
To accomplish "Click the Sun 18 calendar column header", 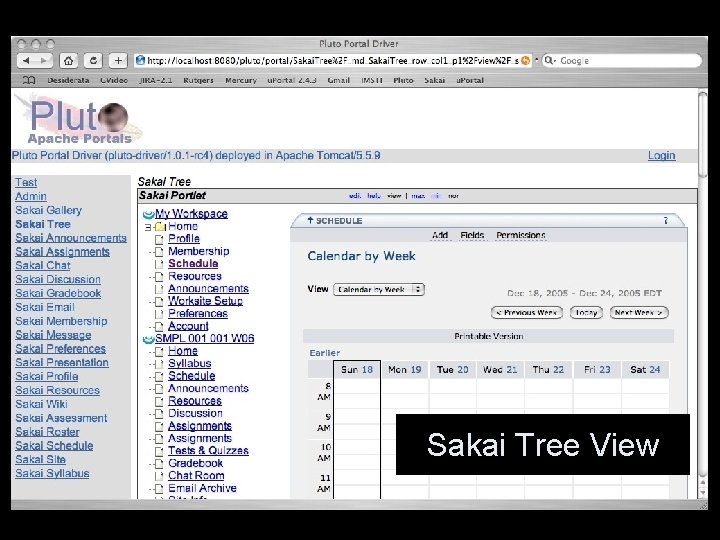I will click(357, 370).
